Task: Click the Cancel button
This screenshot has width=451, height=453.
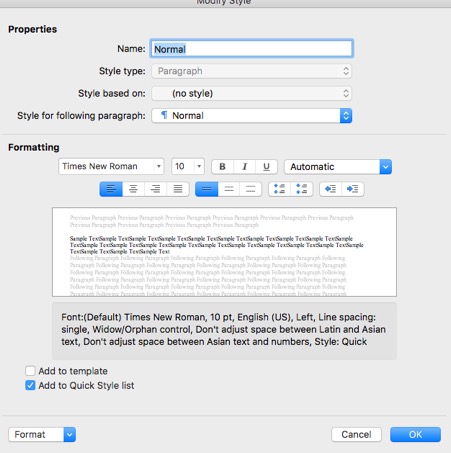Action: (x=356, y=434)
